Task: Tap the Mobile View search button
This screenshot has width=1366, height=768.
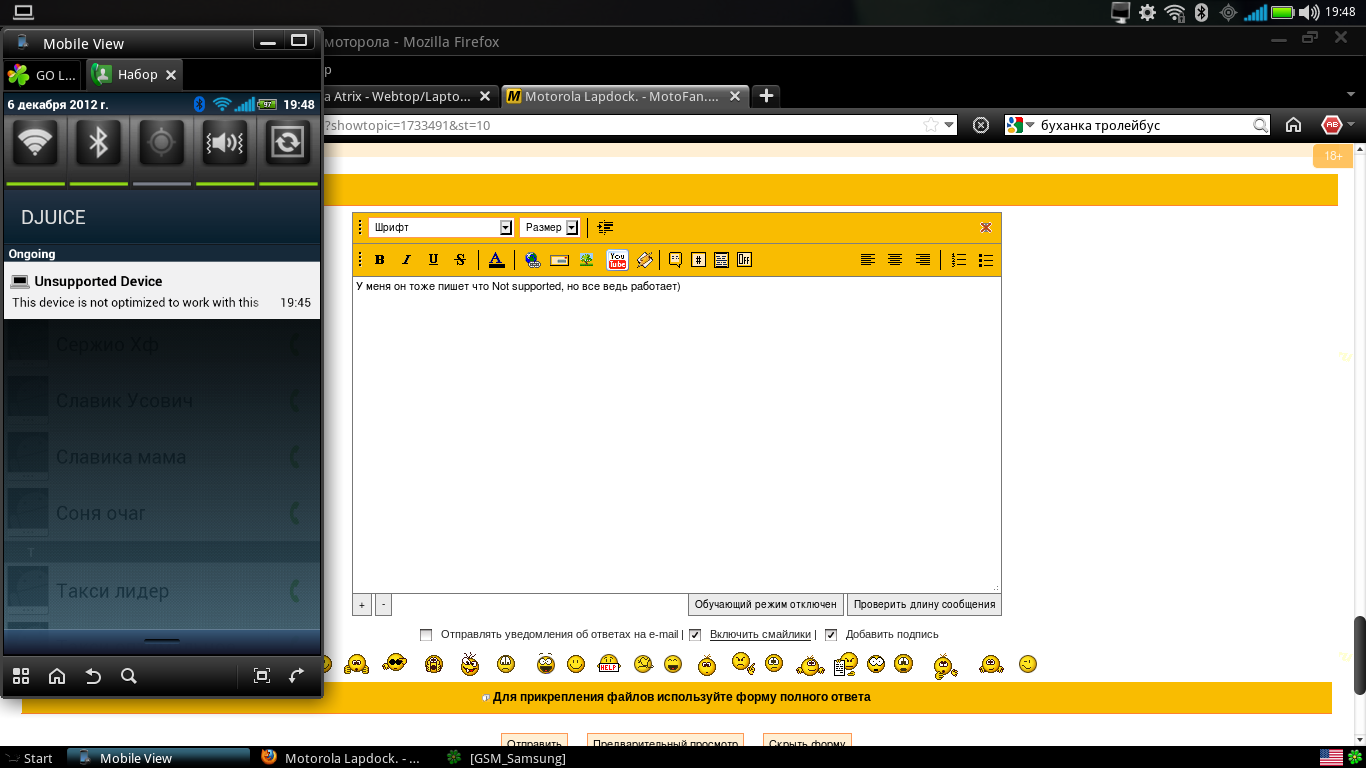Action: coord(129,676)
